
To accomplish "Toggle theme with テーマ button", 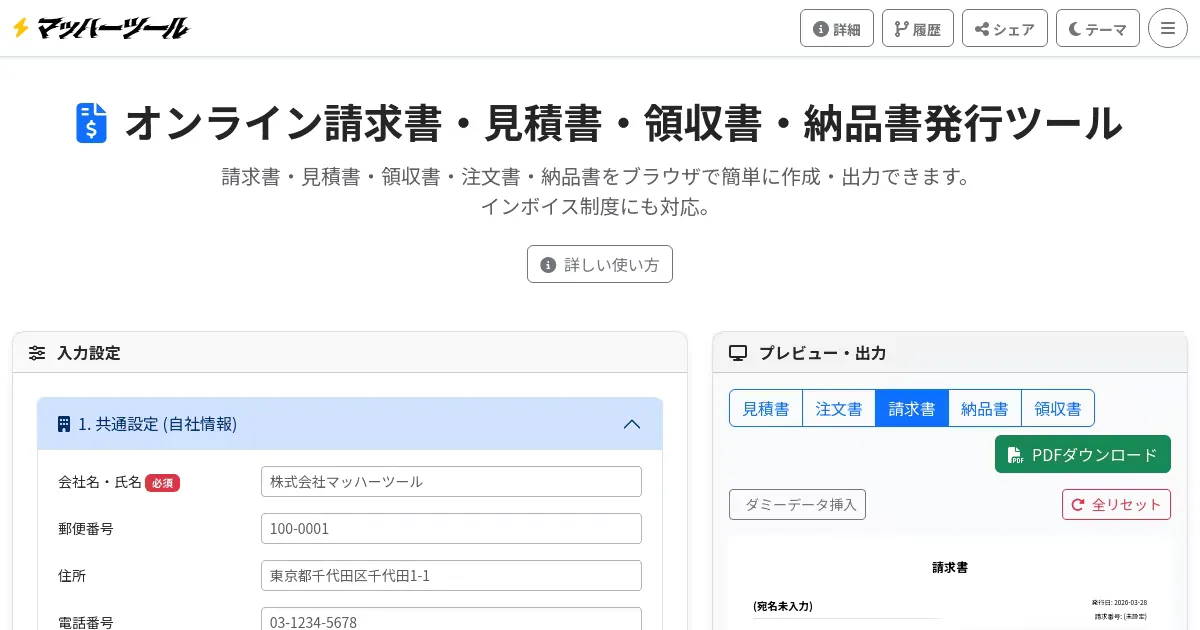I will [x=1097, y=28].
